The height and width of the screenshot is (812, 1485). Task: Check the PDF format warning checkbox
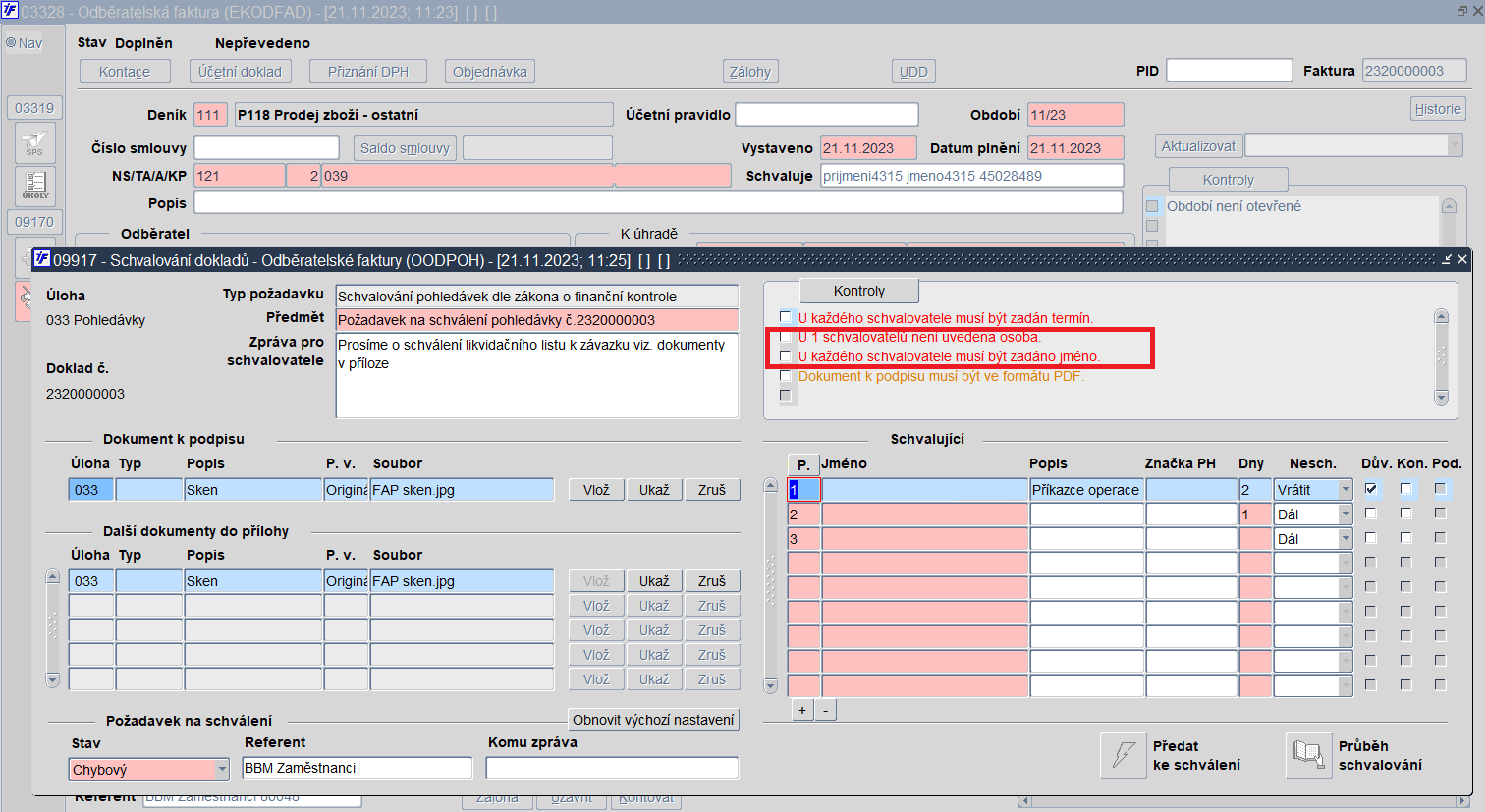pos(785,376)
